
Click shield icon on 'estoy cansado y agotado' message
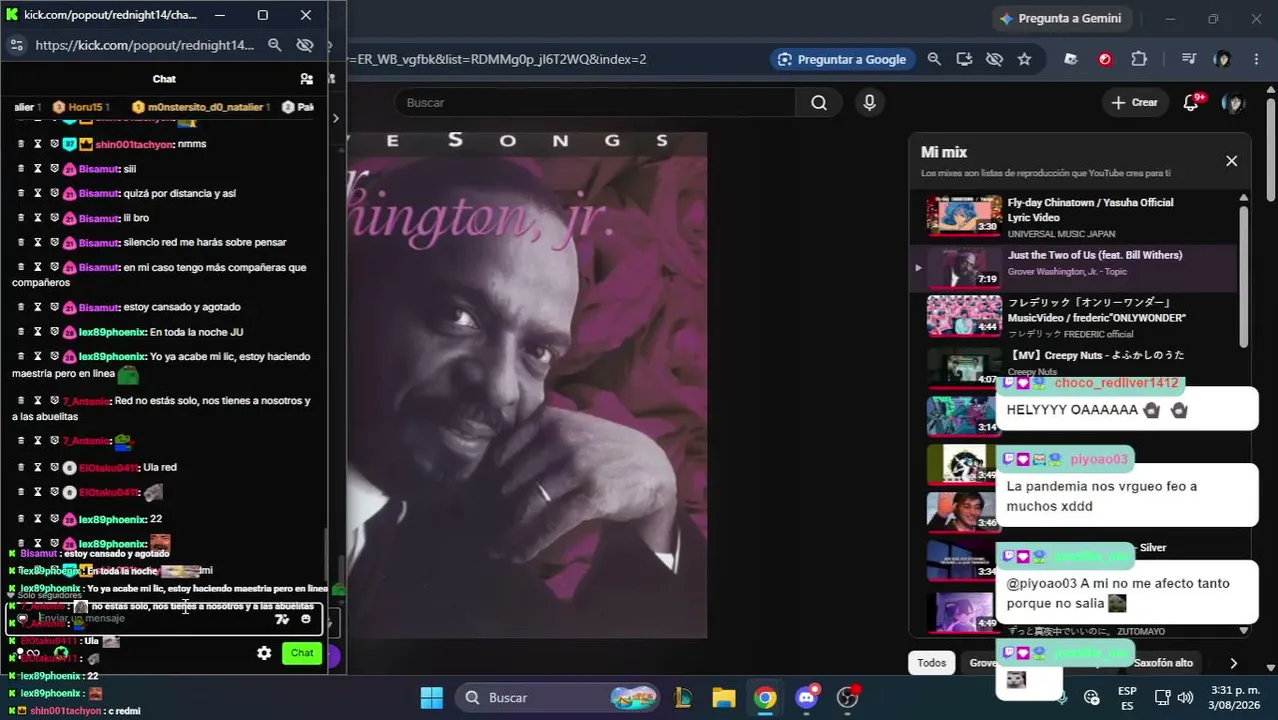[55, 306]
